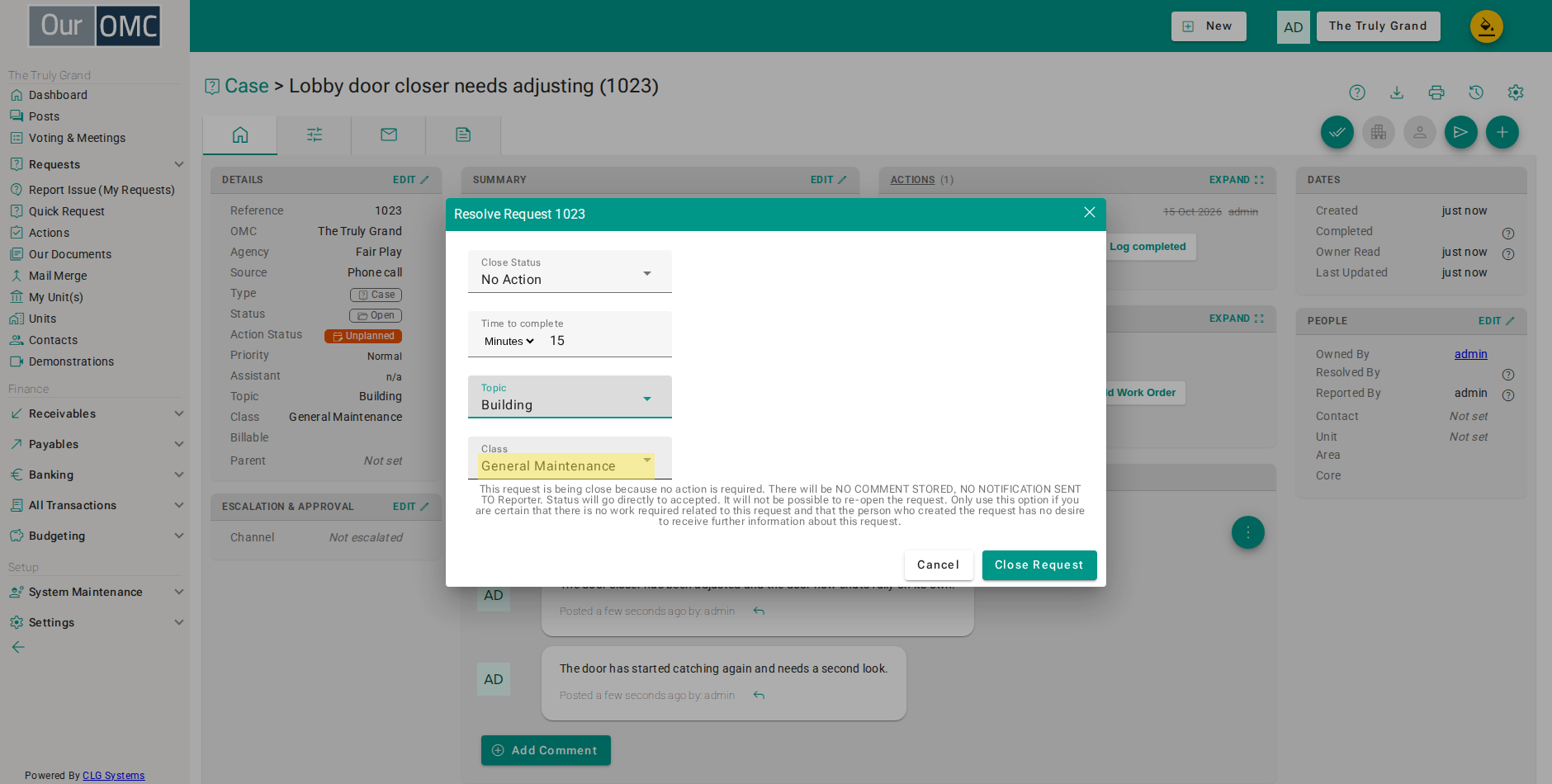
Task: Open the Close Status dropdown
Action: [x=570, y=272]
